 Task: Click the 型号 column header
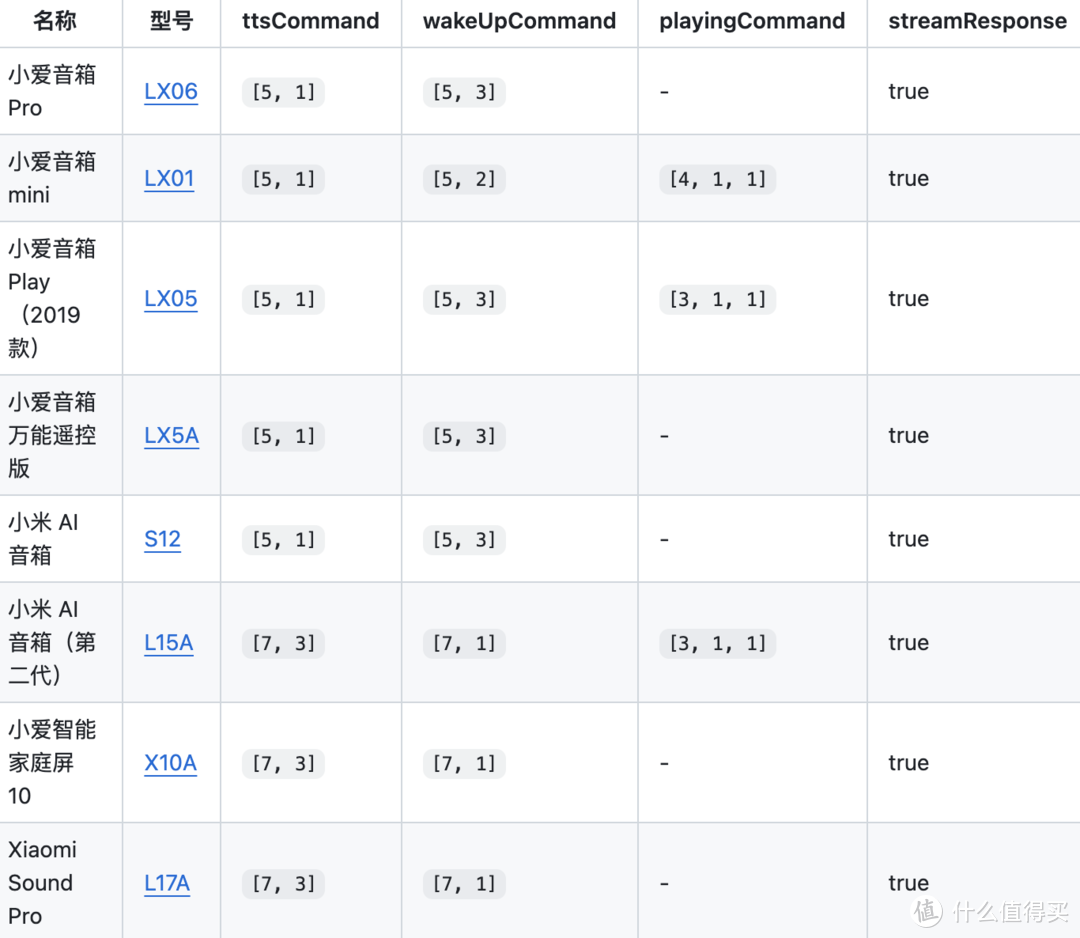pyautogui.click(x=171, y=22)
